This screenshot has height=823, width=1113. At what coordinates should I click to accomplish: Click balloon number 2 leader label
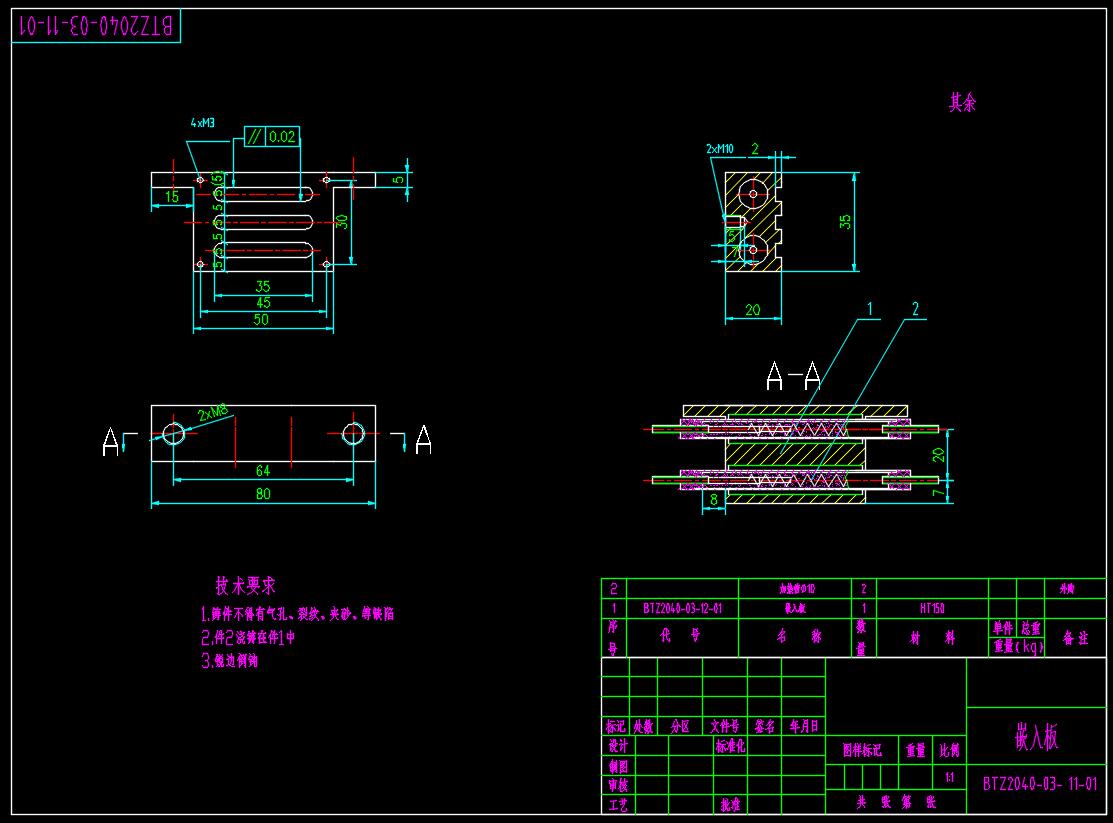click(914, 310)
